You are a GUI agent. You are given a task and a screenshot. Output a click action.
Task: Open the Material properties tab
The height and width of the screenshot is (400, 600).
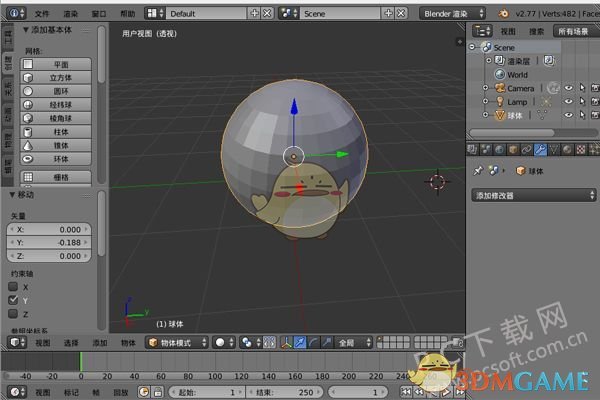(567, 149)
